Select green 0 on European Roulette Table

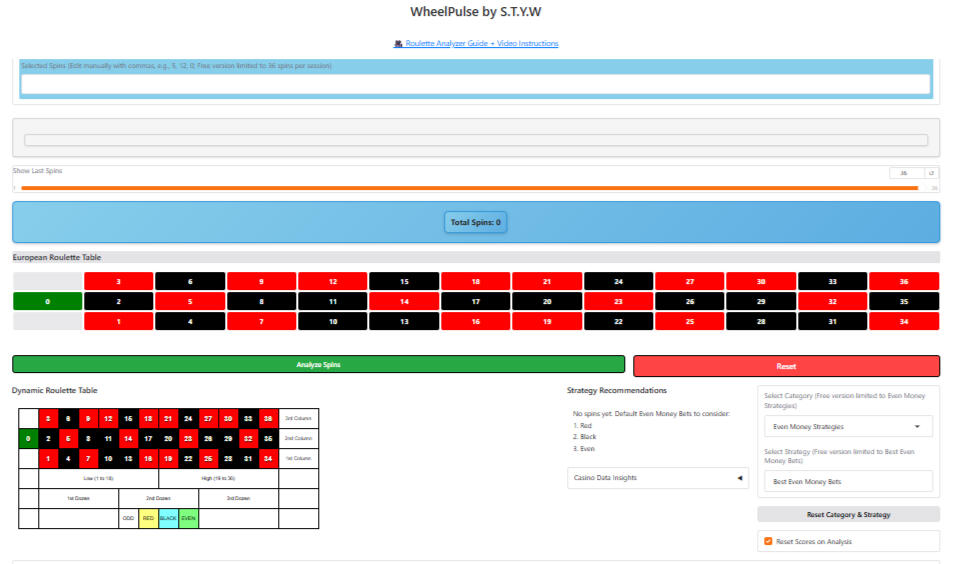pyautogui.click(x=48, y=302)
